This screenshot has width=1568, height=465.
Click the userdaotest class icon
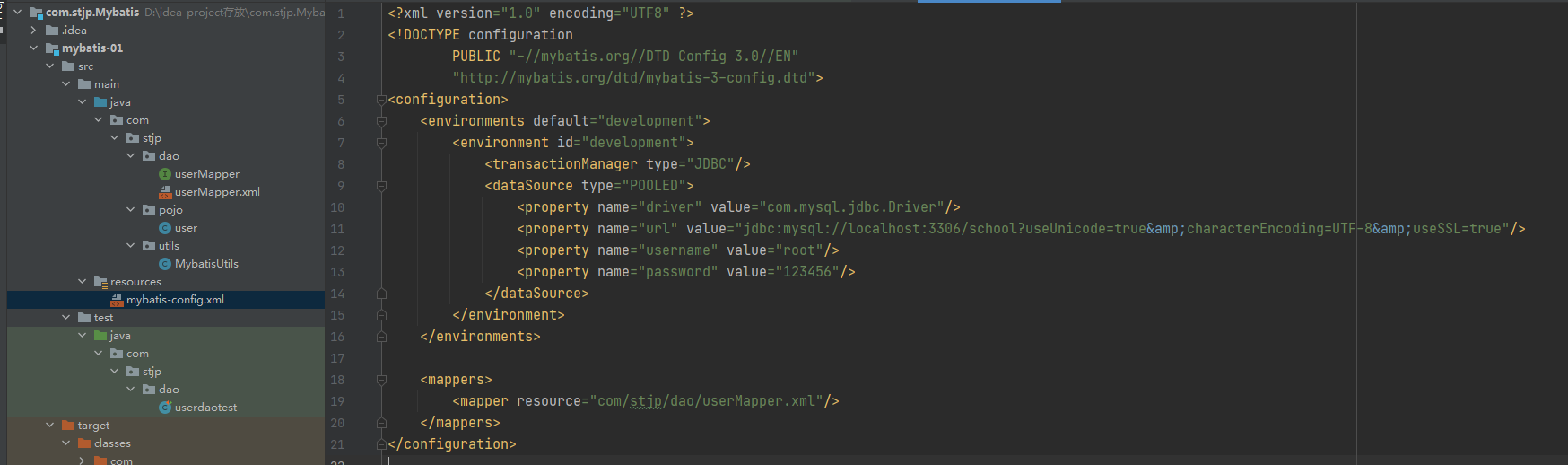[165, 408]
